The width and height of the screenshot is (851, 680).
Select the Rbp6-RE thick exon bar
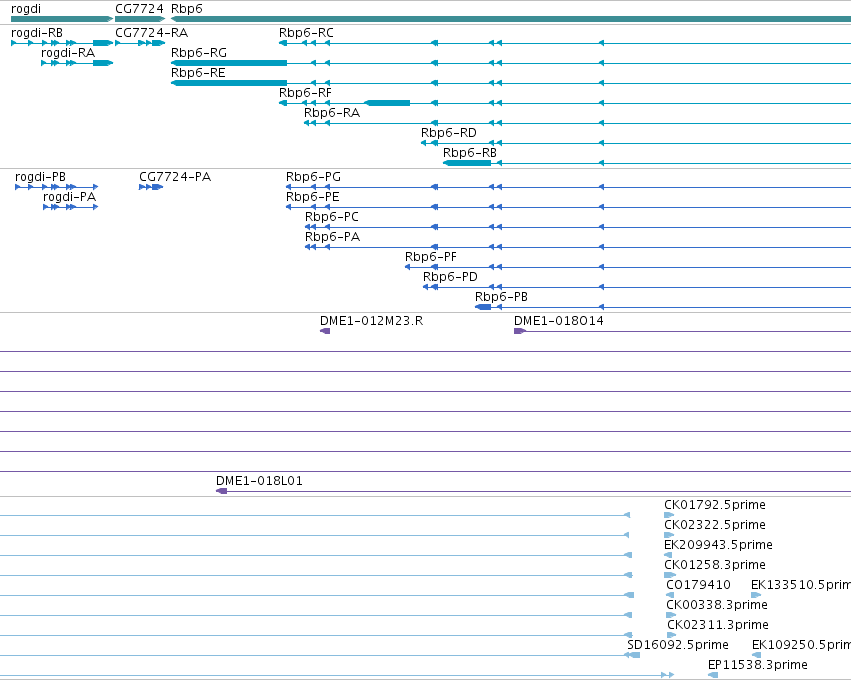(229, 83)
